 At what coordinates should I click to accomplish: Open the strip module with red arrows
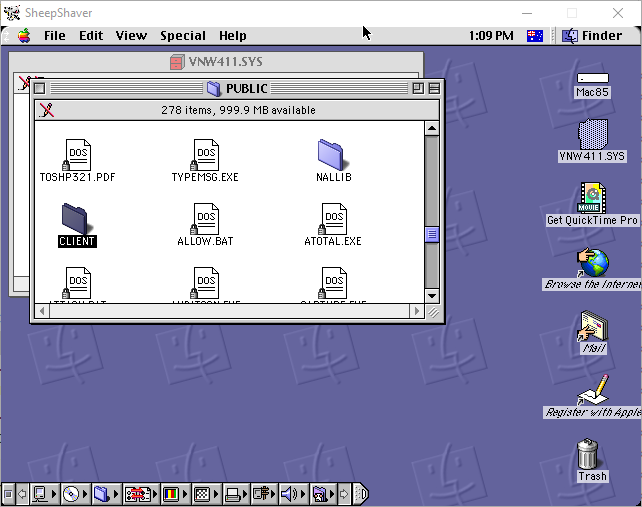click(x=141, y=494)
